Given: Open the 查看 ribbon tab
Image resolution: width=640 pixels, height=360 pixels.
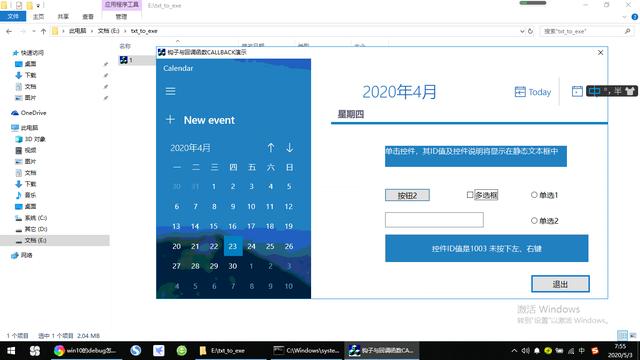Looking at the screenshot, I should [88, 17].
